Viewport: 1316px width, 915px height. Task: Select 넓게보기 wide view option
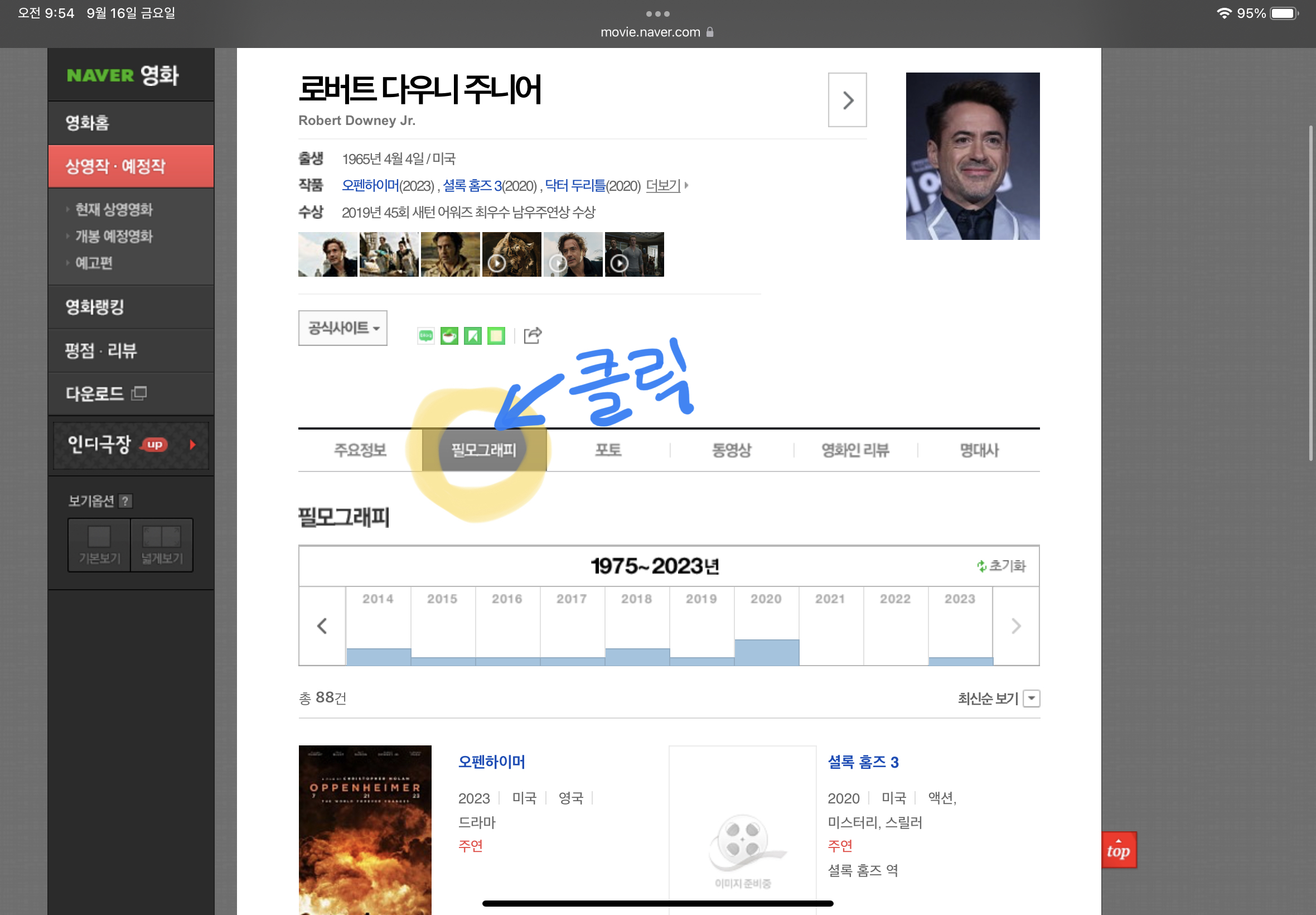[x=162, y=545]
